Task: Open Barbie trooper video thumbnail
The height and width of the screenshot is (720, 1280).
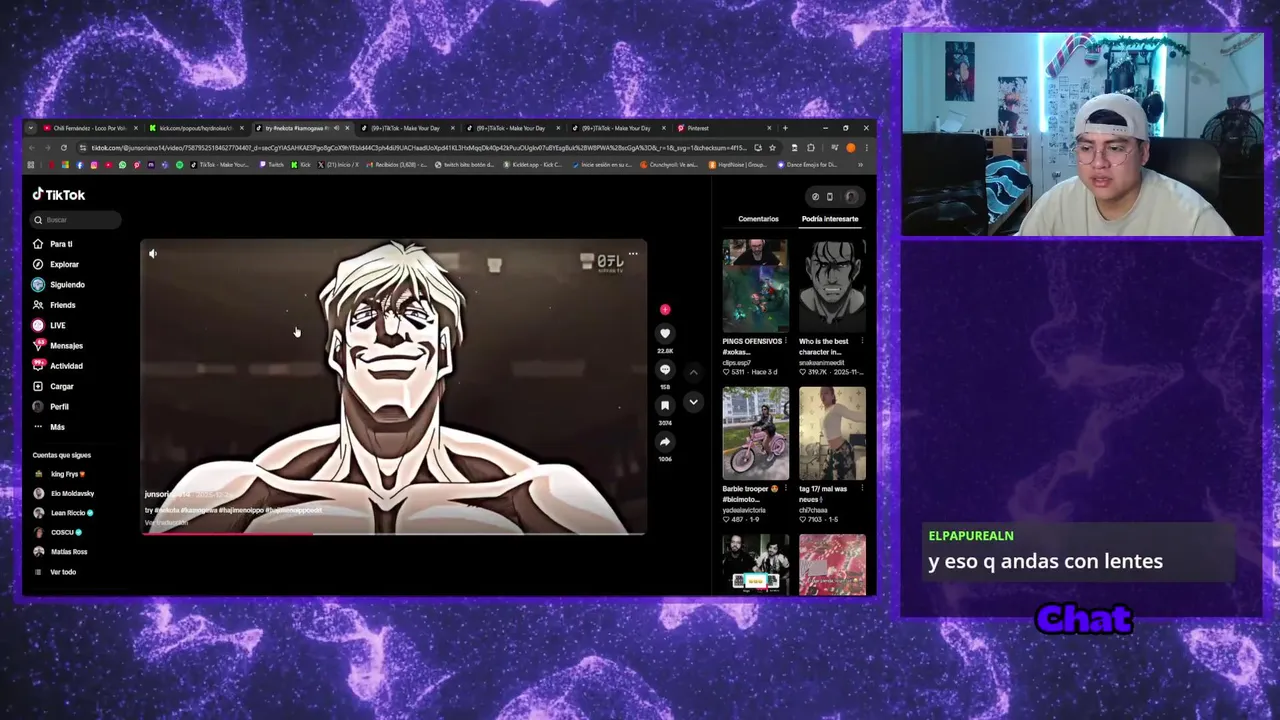Action: click(x=755, y=433)
